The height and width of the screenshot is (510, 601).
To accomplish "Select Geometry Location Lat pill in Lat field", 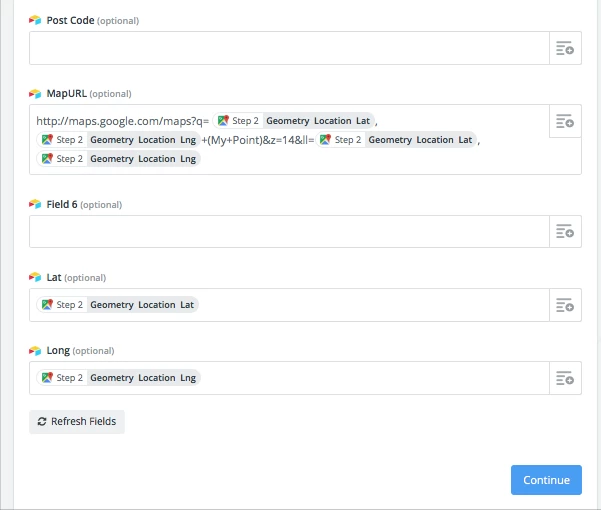I will (117, 305).
